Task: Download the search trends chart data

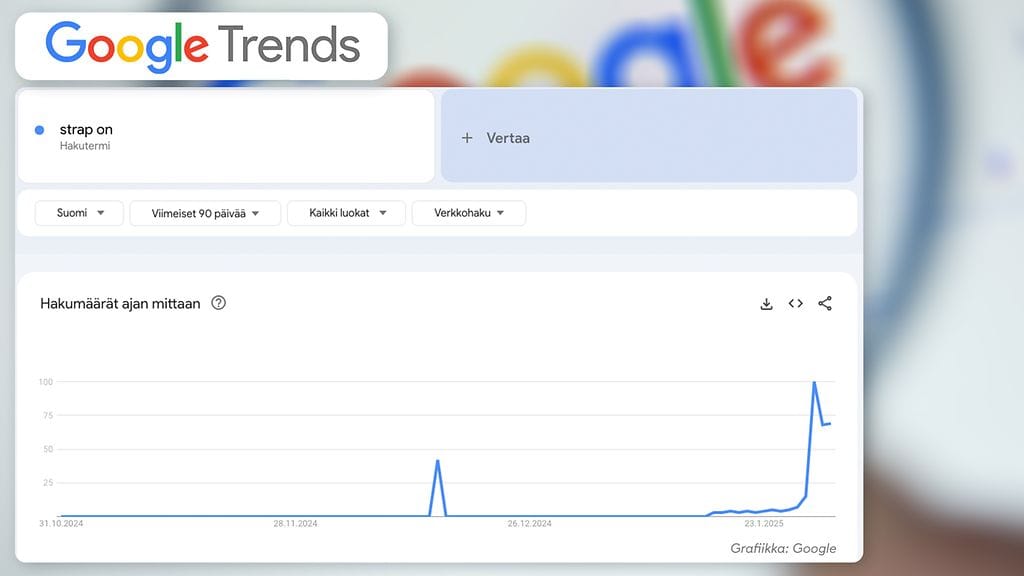Action: 766,303
